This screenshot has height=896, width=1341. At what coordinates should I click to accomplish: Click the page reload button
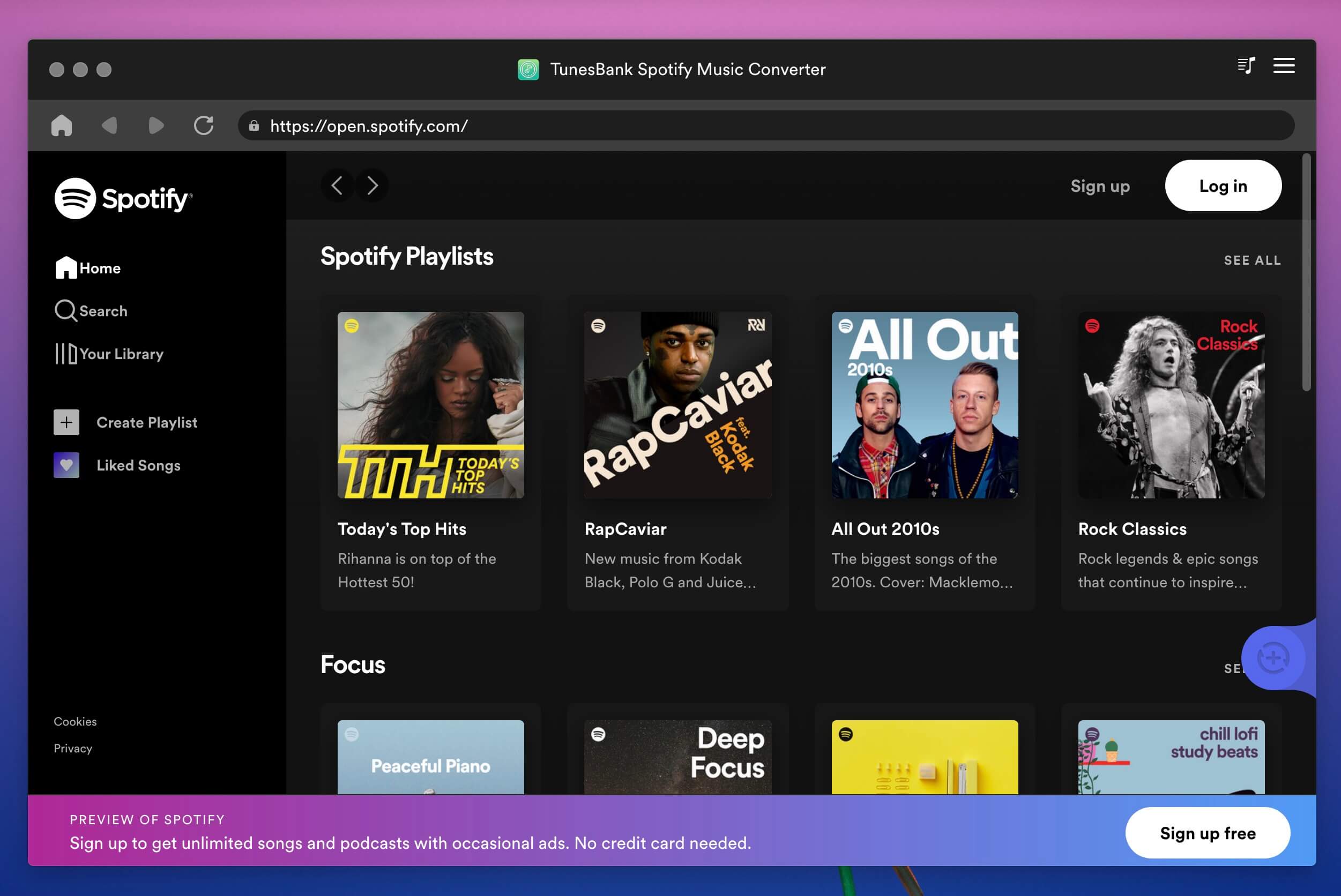[203, 125]
